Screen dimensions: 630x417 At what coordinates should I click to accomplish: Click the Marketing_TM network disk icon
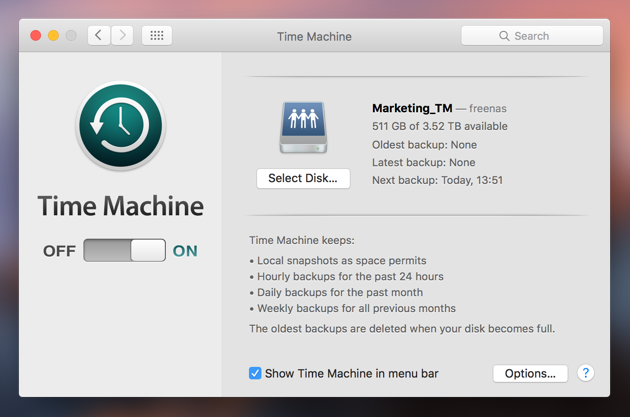(303, 128)
